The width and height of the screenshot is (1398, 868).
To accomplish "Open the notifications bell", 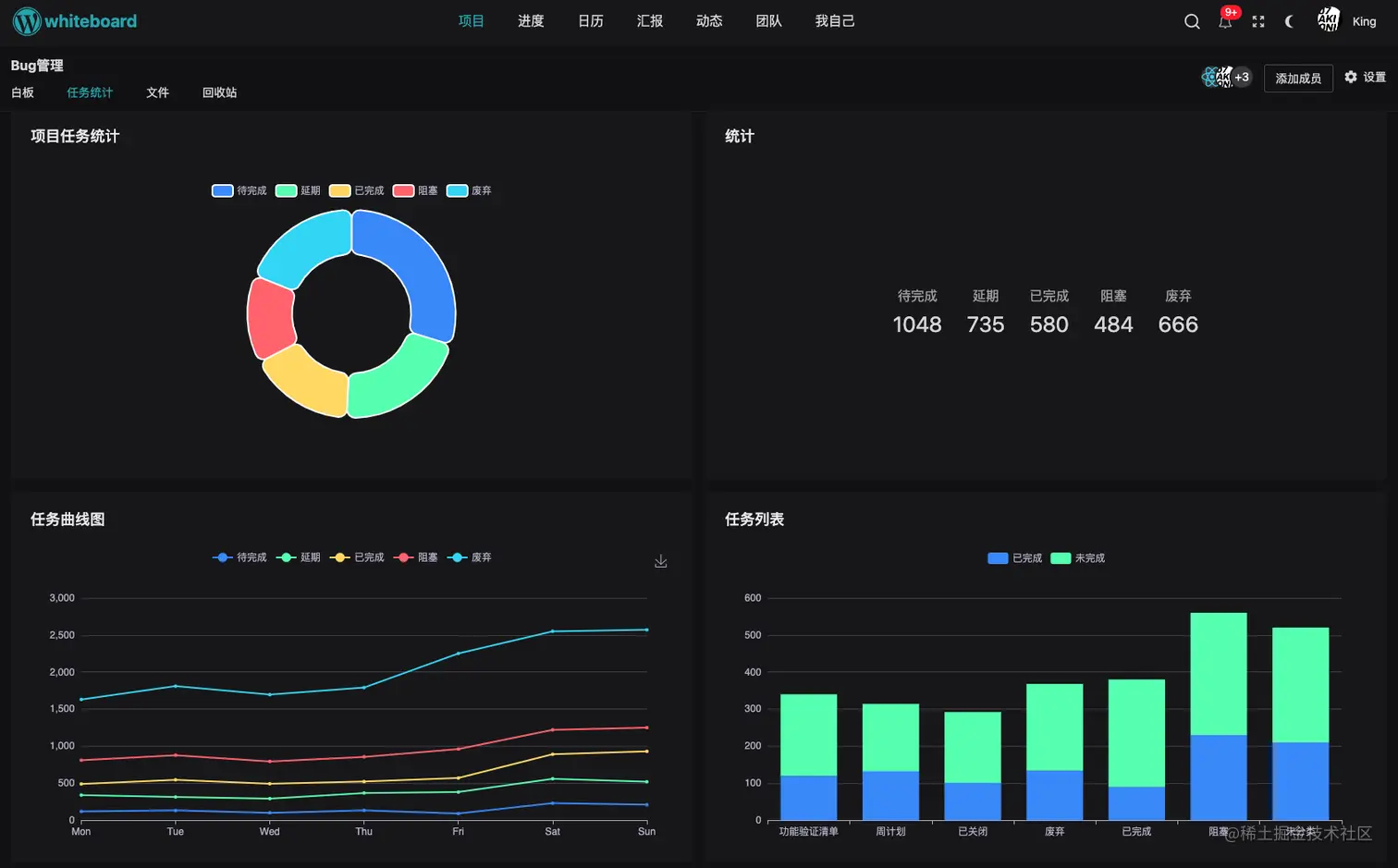I will pos(1225,21).
